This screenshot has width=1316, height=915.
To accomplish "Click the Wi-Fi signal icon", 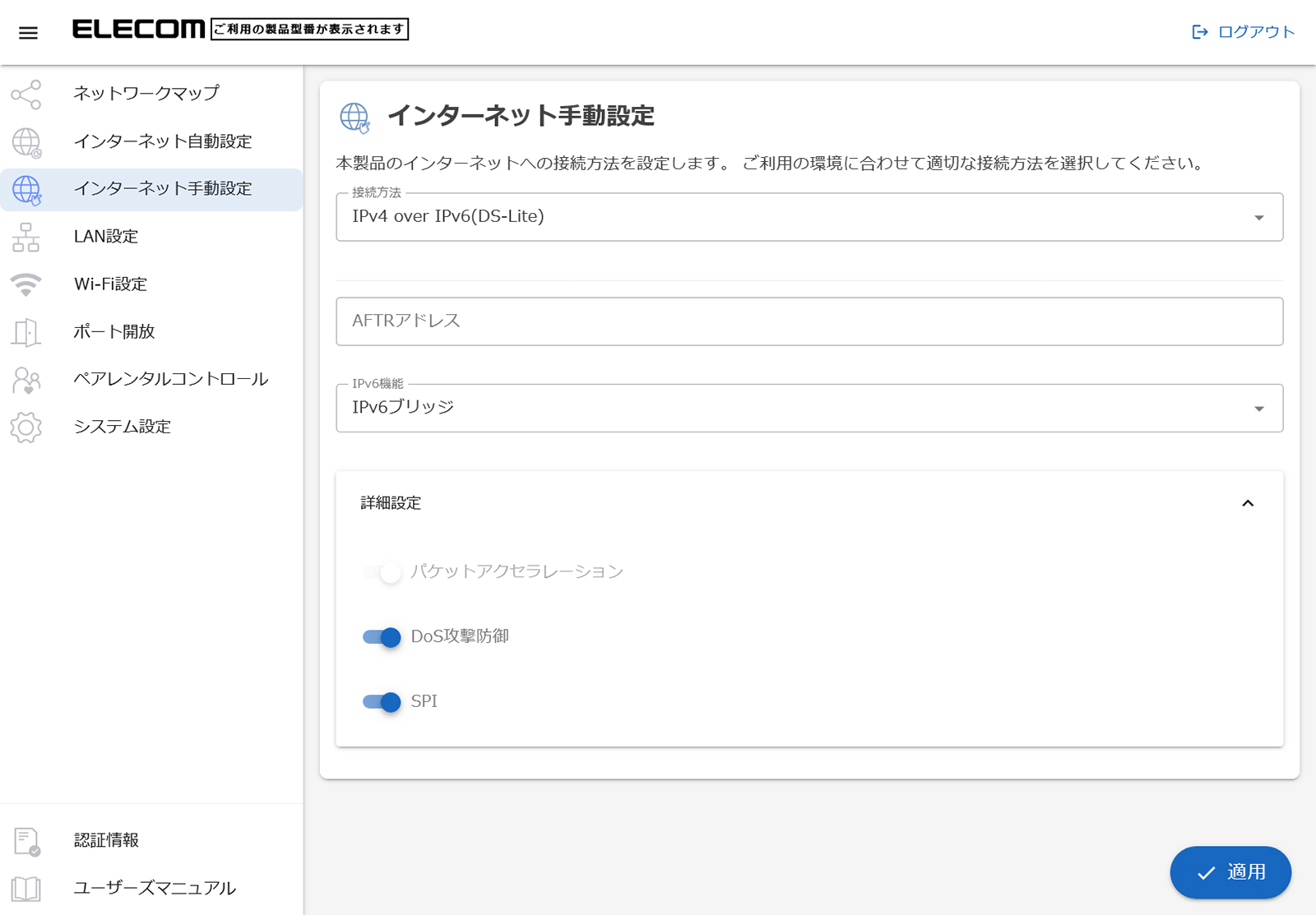I will point(26,284).
